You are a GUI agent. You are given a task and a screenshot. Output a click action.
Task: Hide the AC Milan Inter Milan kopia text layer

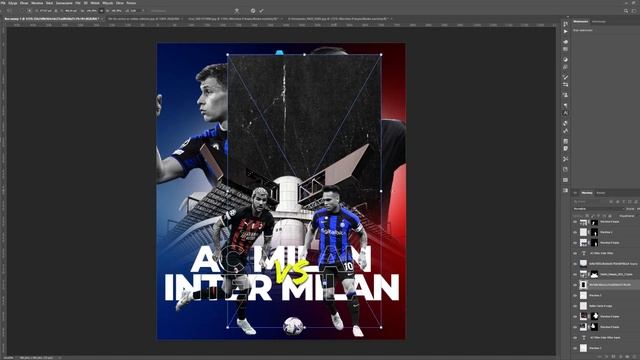(x=575, y=338)
